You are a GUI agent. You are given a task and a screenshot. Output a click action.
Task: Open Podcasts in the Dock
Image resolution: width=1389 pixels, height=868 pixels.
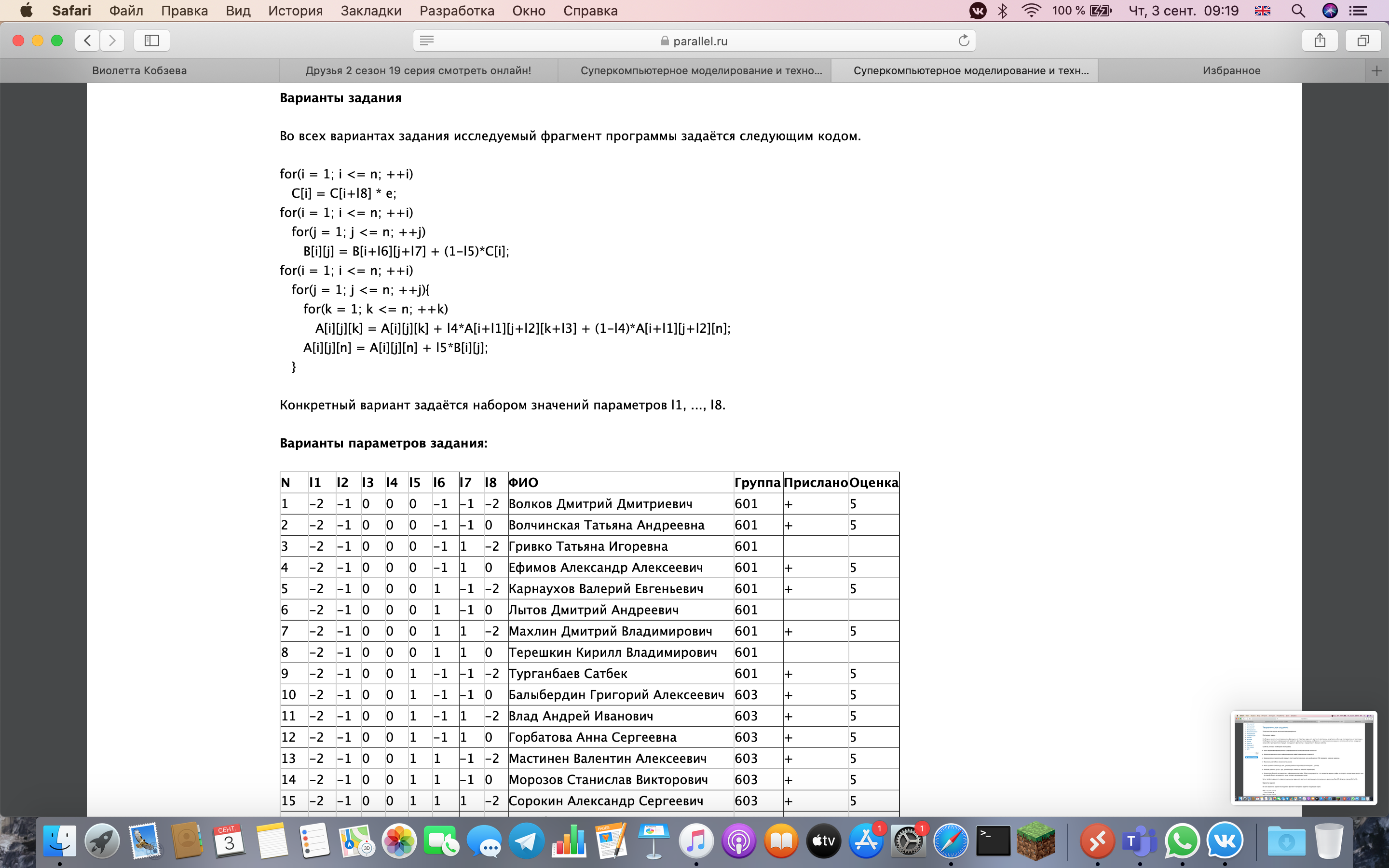coord(739,841)
